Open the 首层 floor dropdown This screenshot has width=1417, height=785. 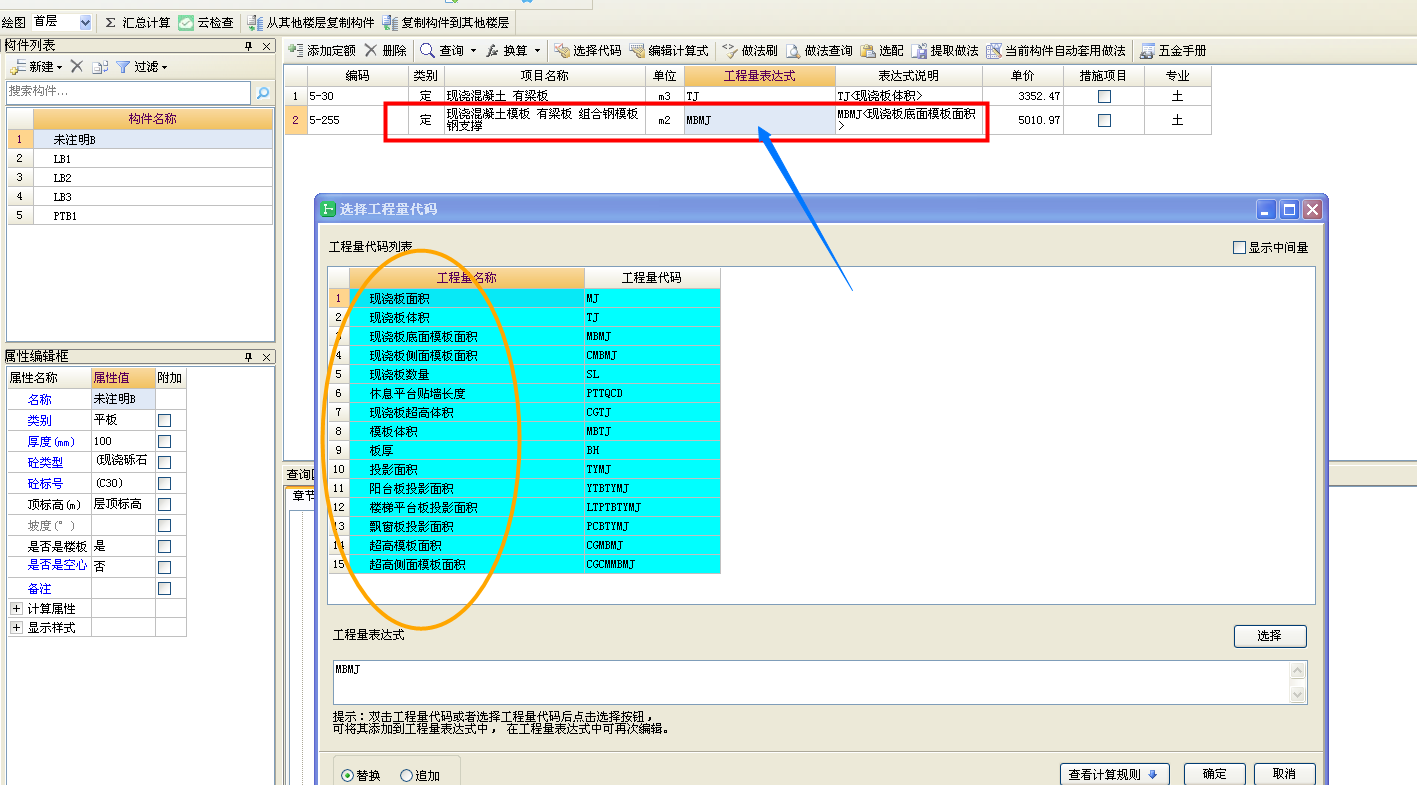click(x=84, y=22)
